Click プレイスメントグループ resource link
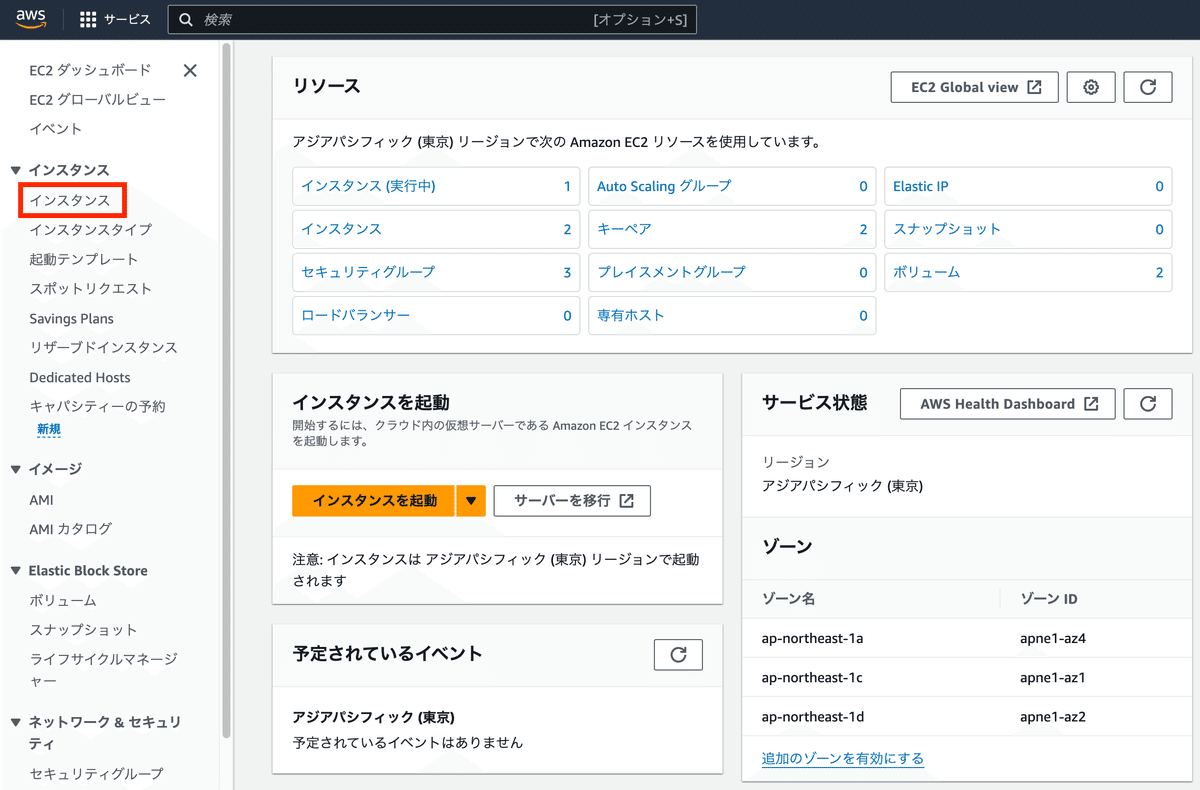This screenshot has width=1200, height=790. coord(671,272)
